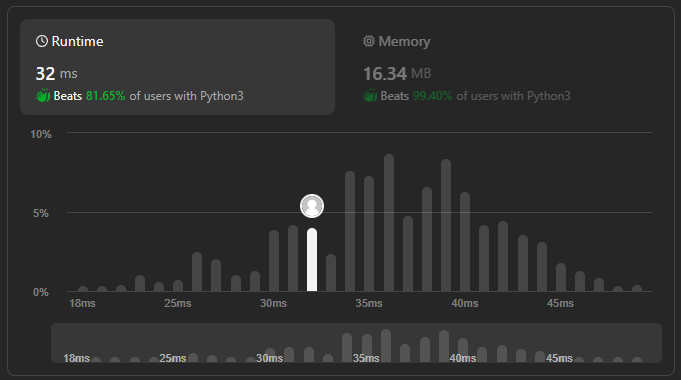Click the user avatar marker above the chart
This screenshot has width=681, height=380.
312,206
